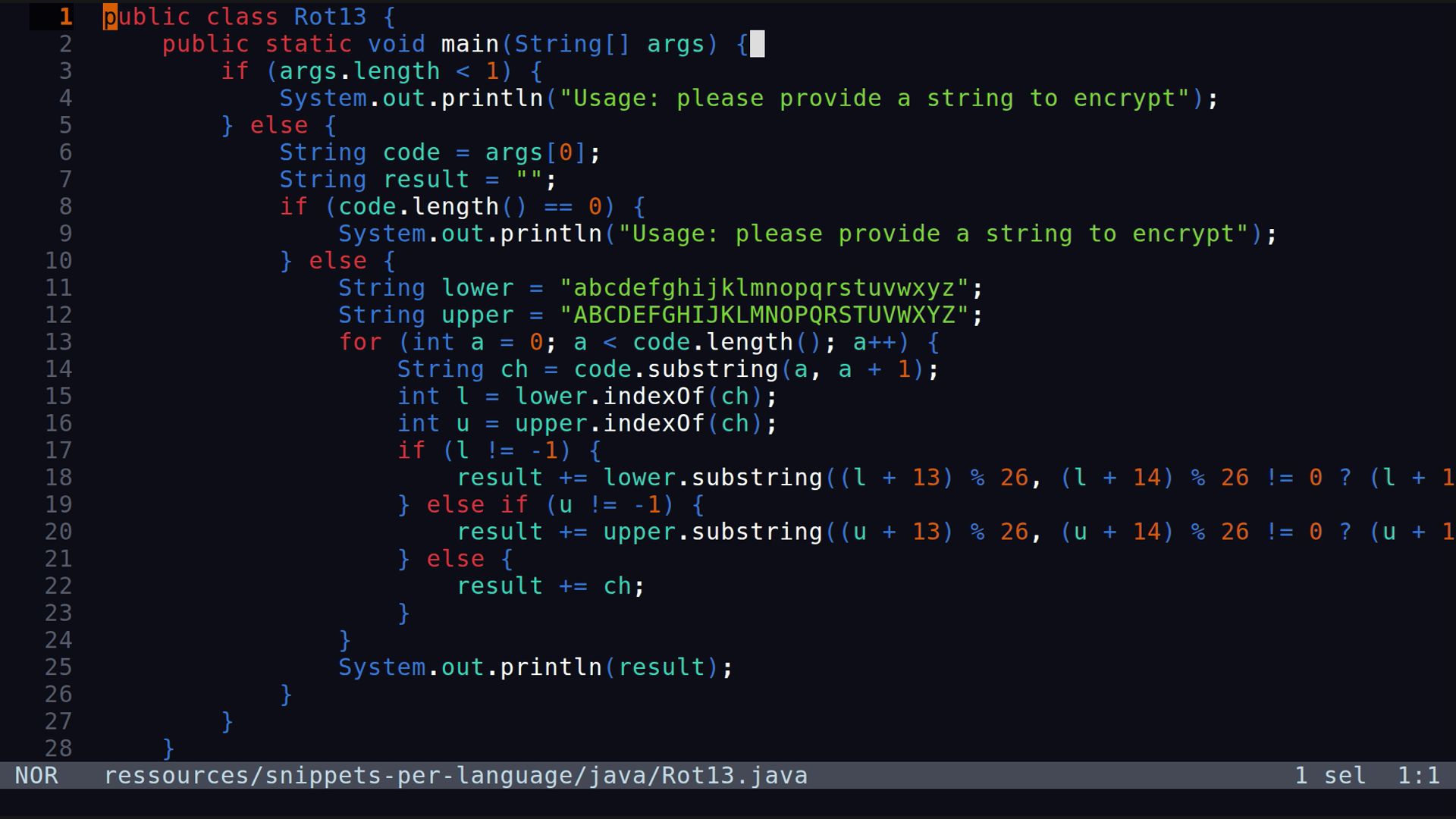Click 'void' keyword on line 2

[x=397, y=44]
